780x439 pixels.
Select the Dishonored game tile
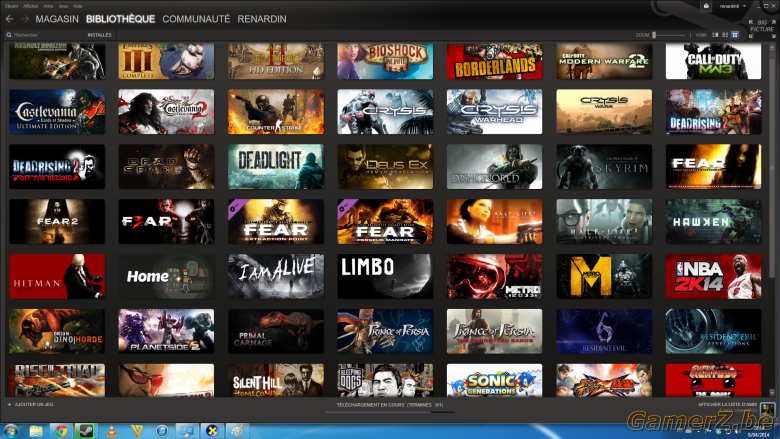point(494,167)
